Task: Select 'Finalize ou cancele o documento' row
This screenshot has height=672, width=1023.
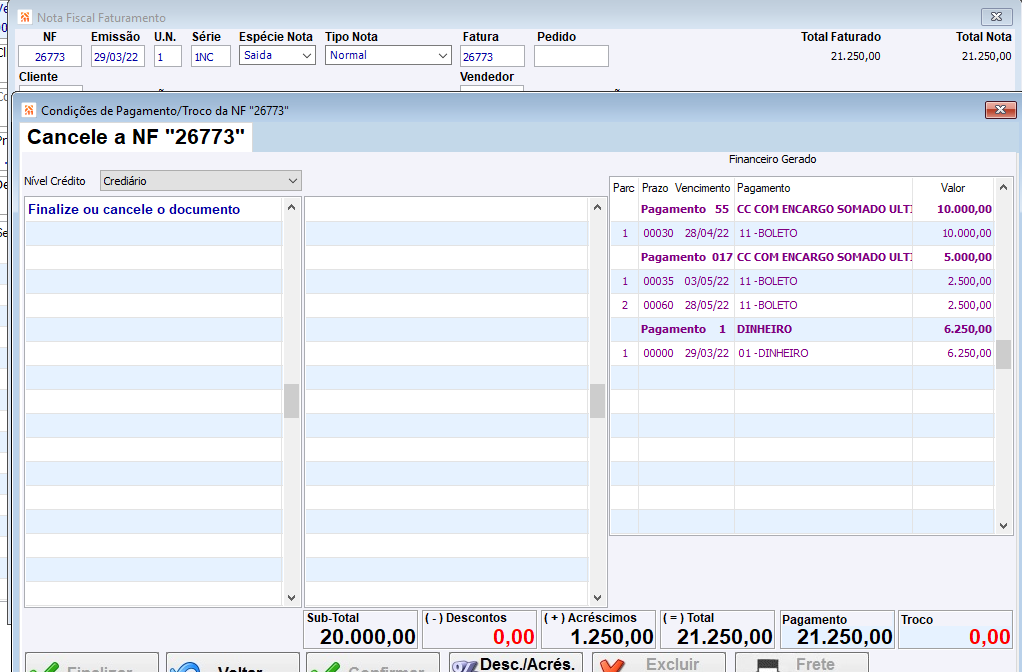Action: 154,209
